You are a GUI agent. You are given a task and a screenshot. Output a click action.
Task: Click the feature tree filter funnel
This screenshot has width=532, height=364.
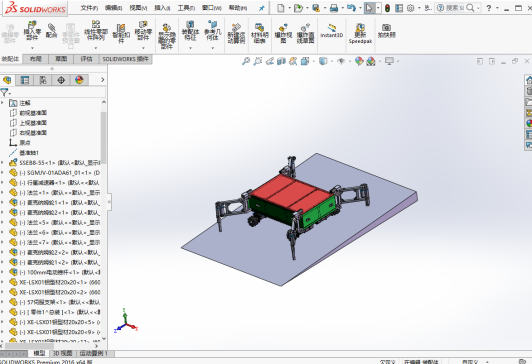[5, 92]
